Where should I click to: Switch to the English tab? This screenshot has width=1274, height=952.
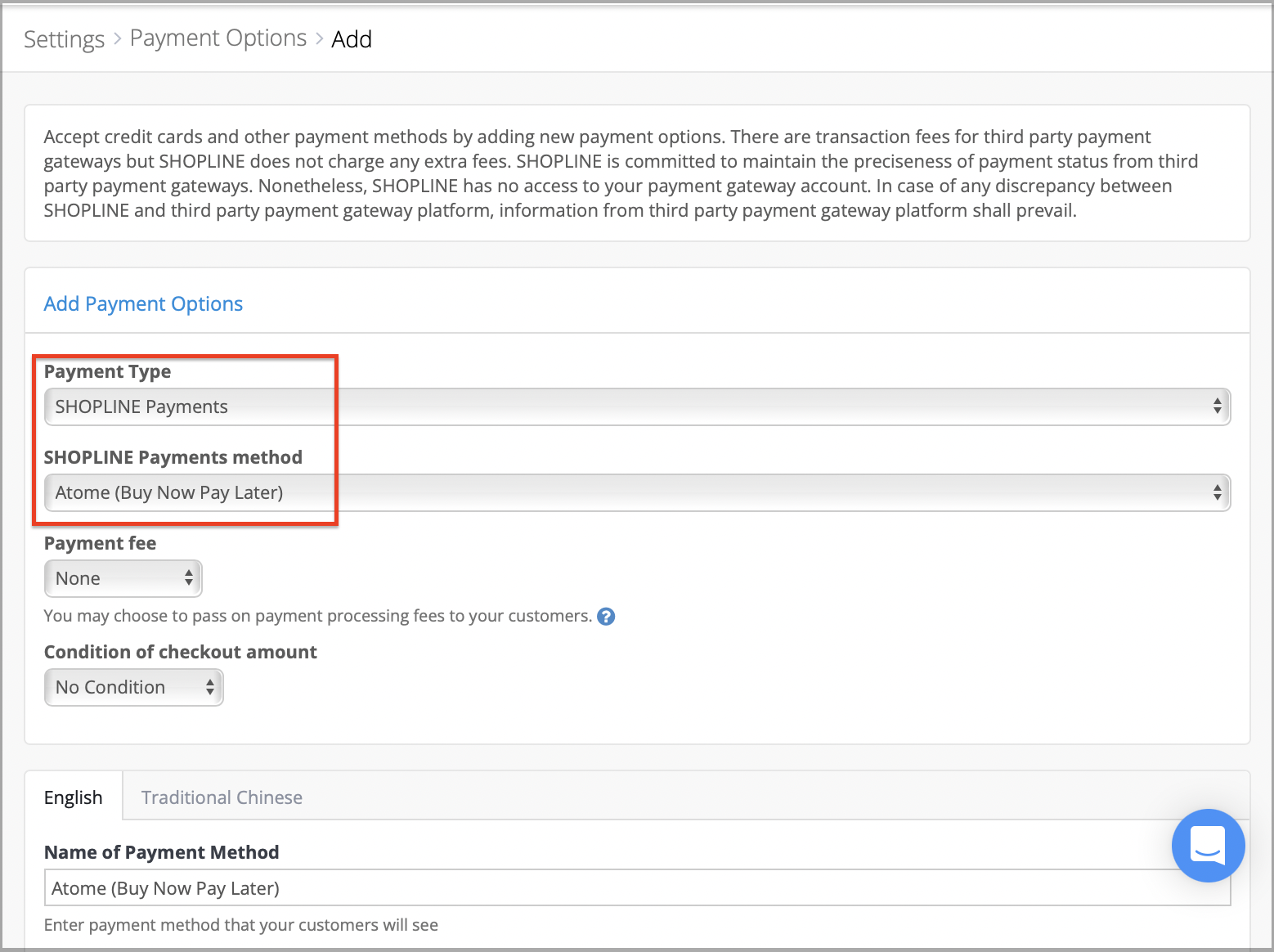tap(74, 797)
